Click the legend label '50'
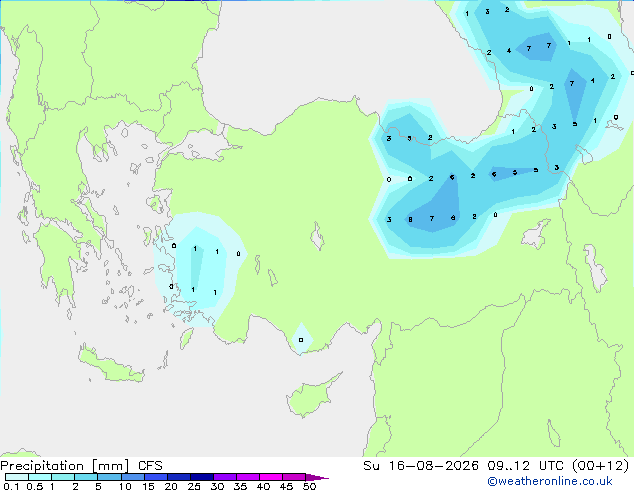 click(x=310, y=486)
